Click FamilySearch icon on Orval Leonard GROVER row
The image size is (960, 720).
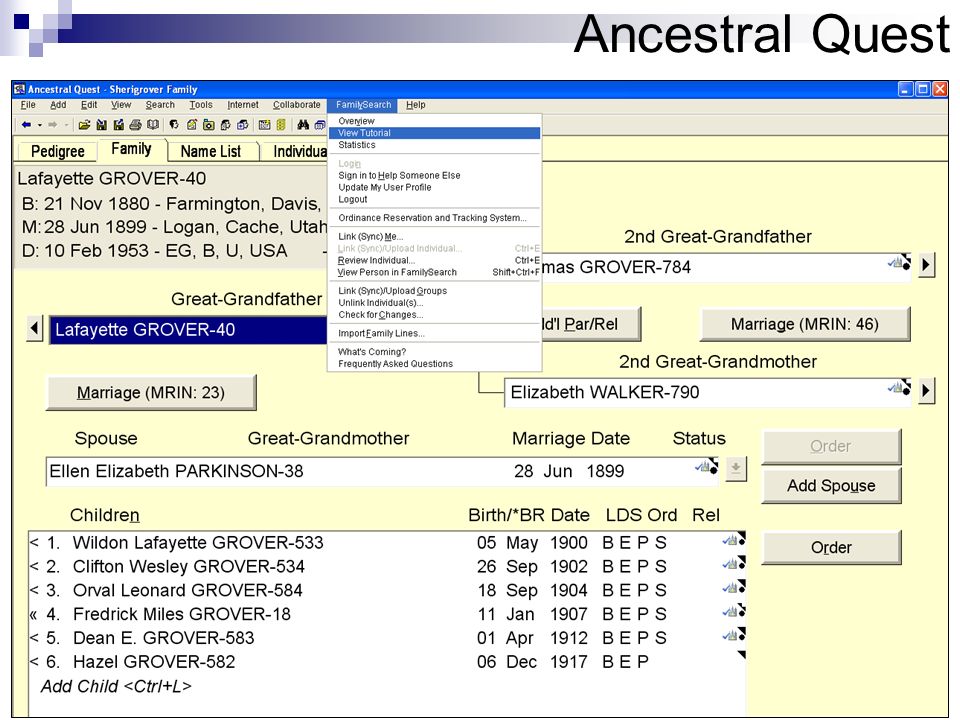(x=733, y=587)
